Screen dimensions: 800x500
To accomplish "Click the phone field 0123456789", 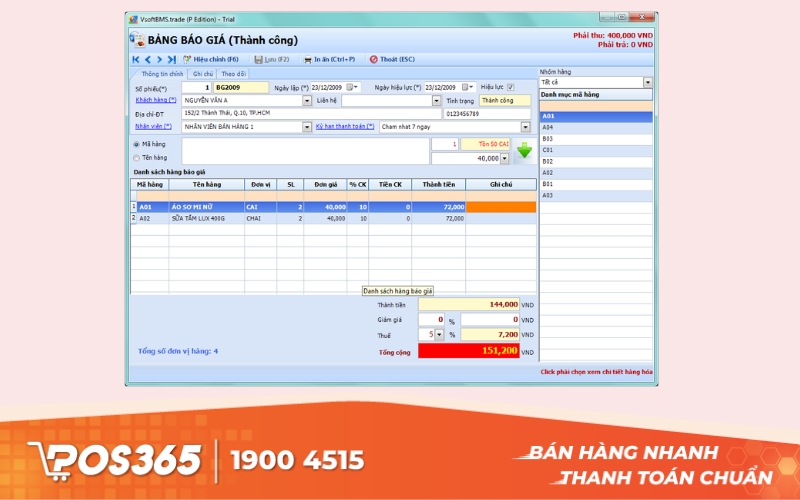I will (487, 114).
